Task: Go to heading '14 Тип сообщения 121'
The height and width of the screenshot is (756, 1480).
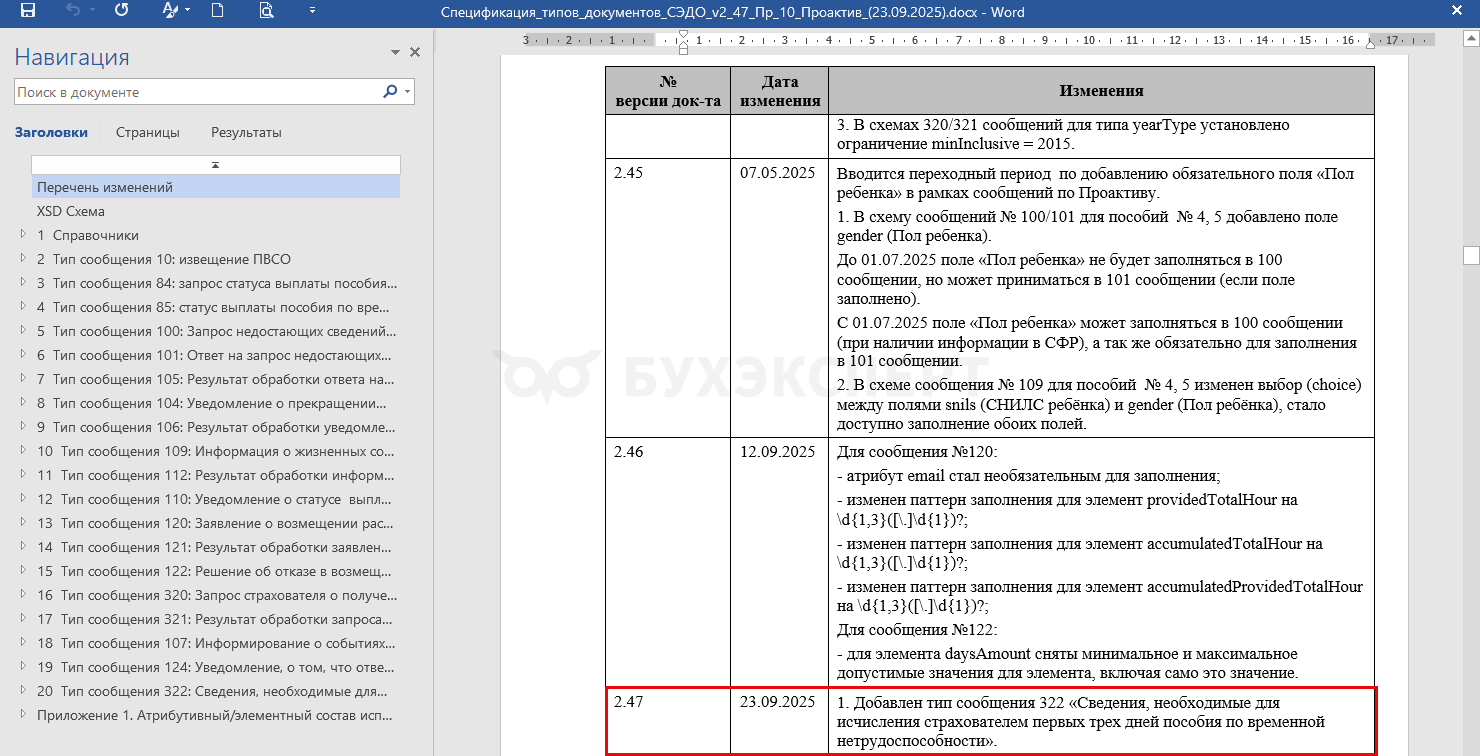Action: click(216, 547)
